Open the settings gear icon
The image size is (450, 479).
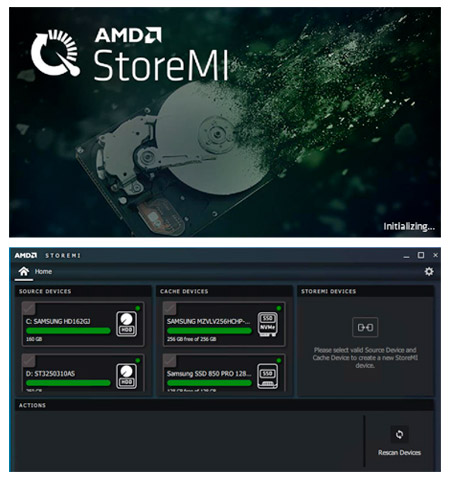pyautogui.click(x=429, y=271)
